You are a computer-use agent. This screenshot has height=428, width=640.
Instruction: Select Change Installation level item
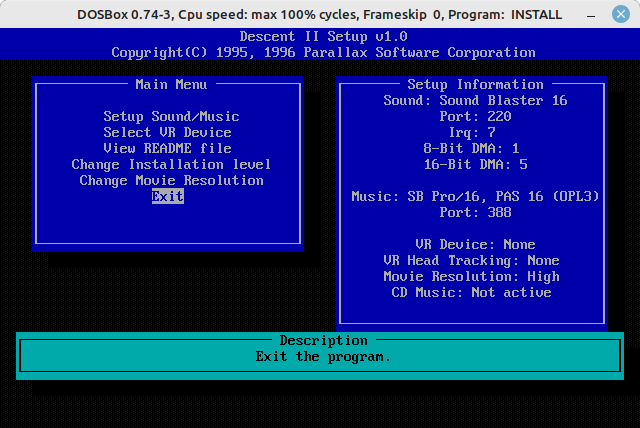click(171, 164)
